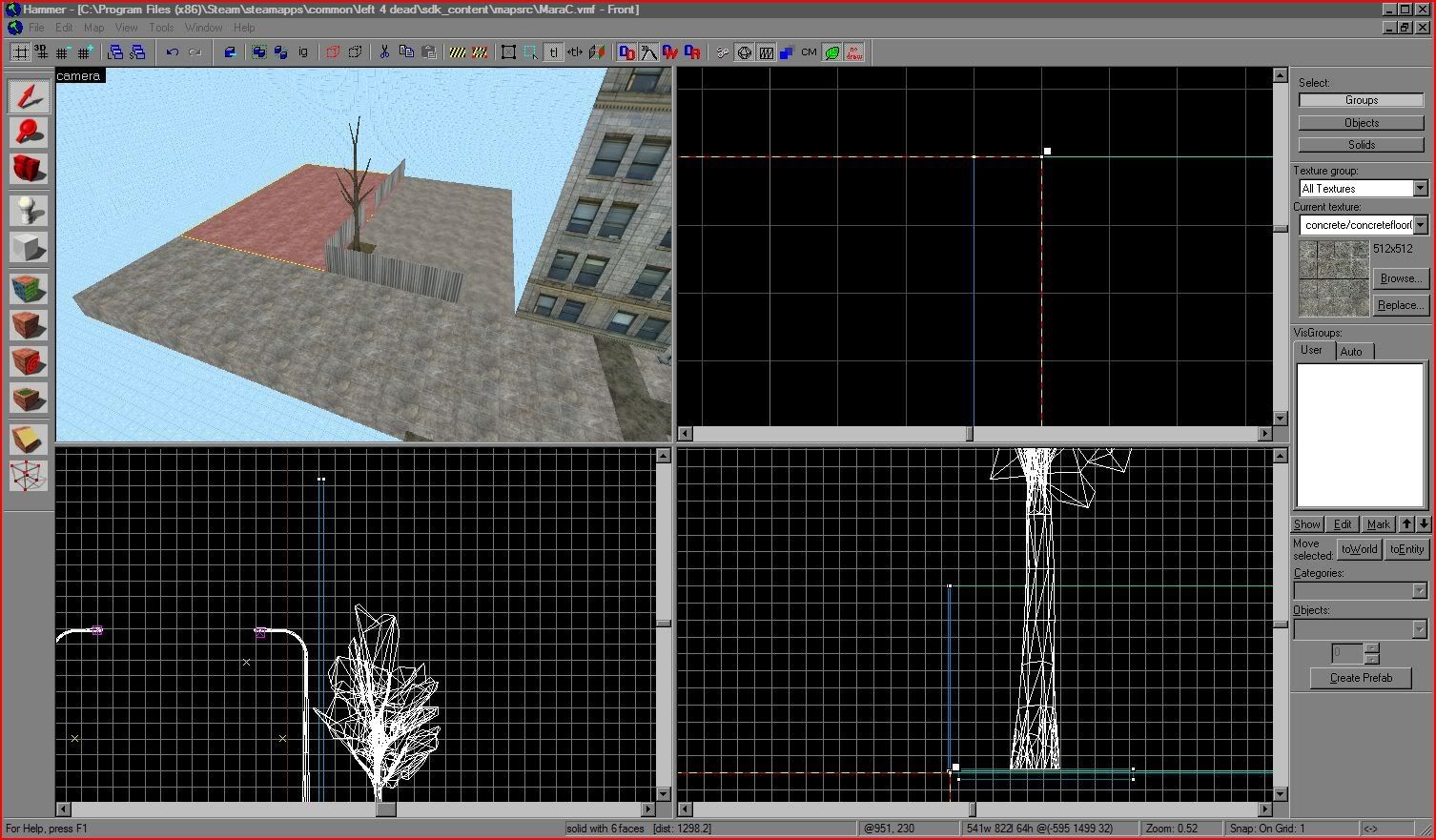The height and width of the screenshot is (840, 1436).
Task: Open the Current texture dropdown
Action: pos(1420,225)
